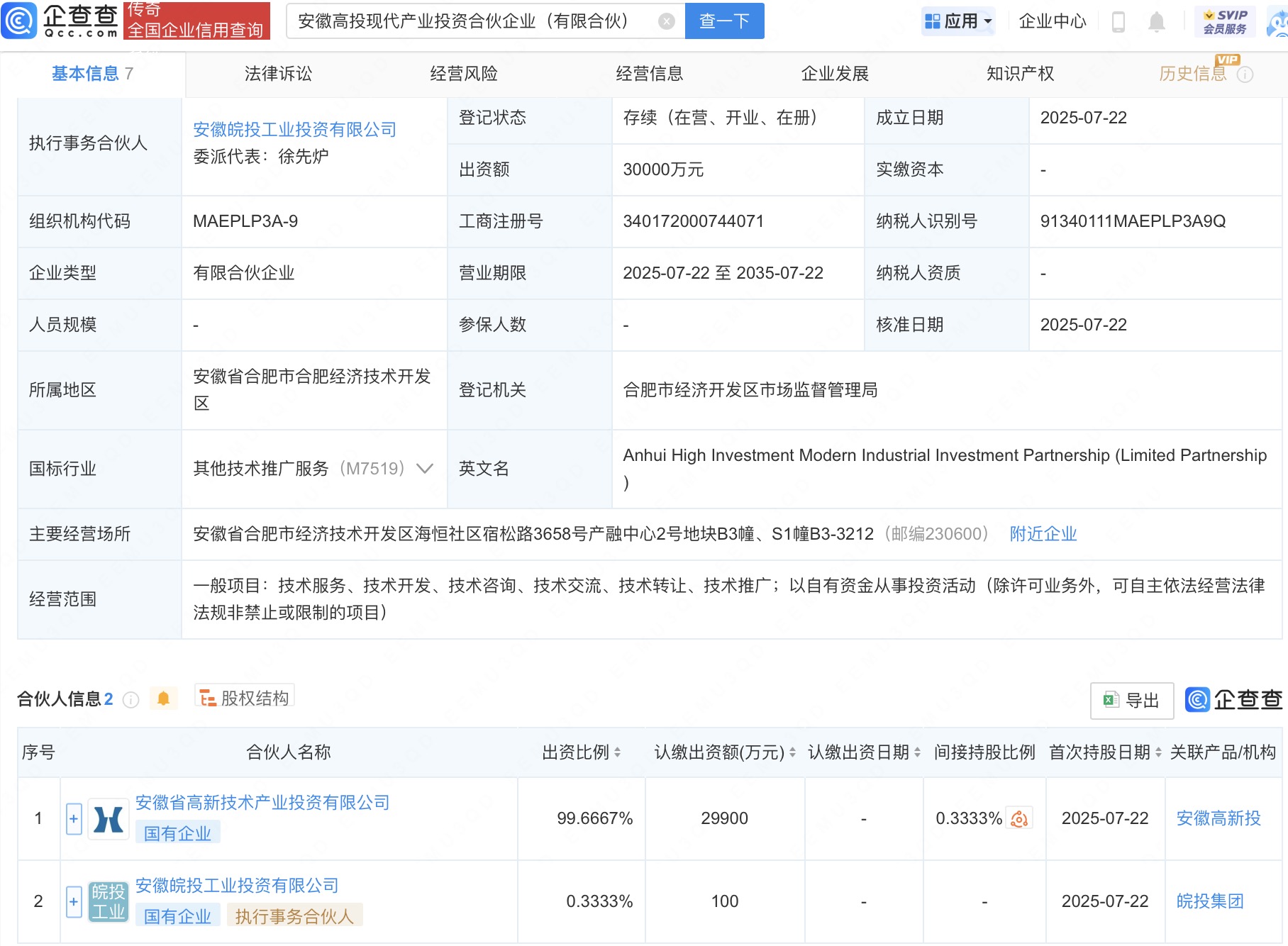Screen dimensions: 1288x946
Task: Click the 查一下 search button
Action: point(725,21)
